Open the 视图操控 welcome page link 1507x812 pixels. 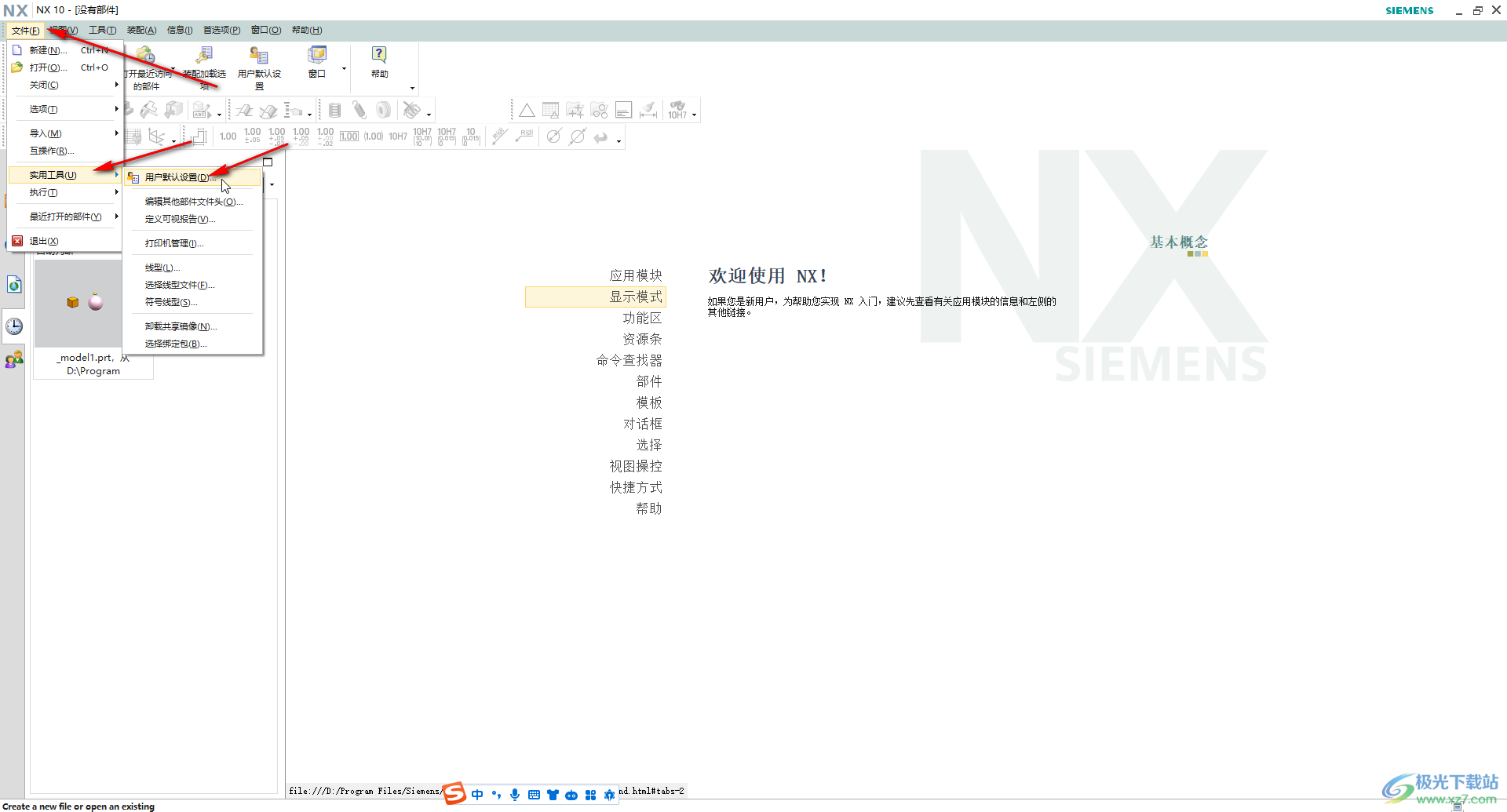(x=636, y=466)
